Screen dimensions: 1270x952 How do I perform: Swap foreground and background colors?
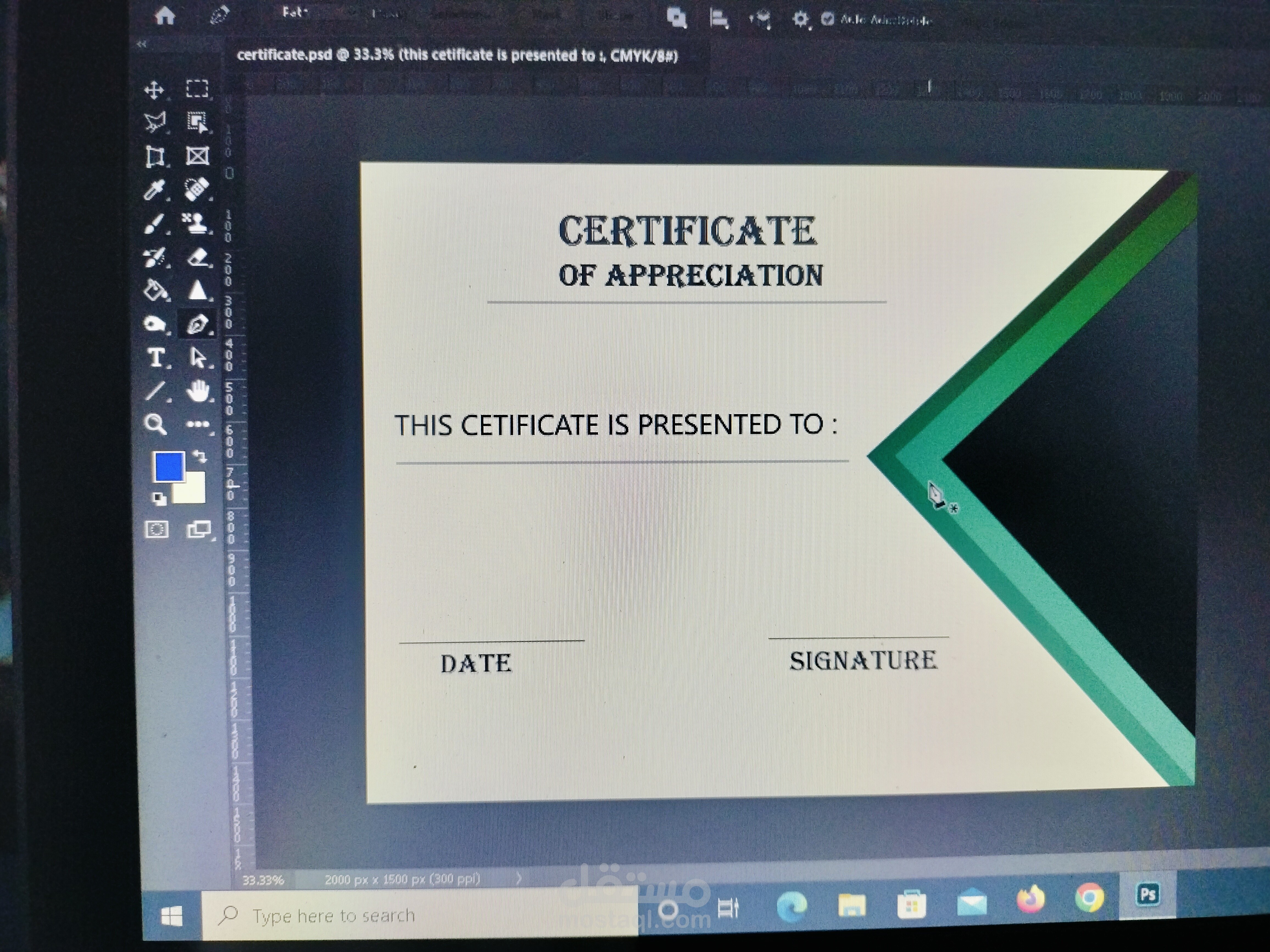(199, 456)
